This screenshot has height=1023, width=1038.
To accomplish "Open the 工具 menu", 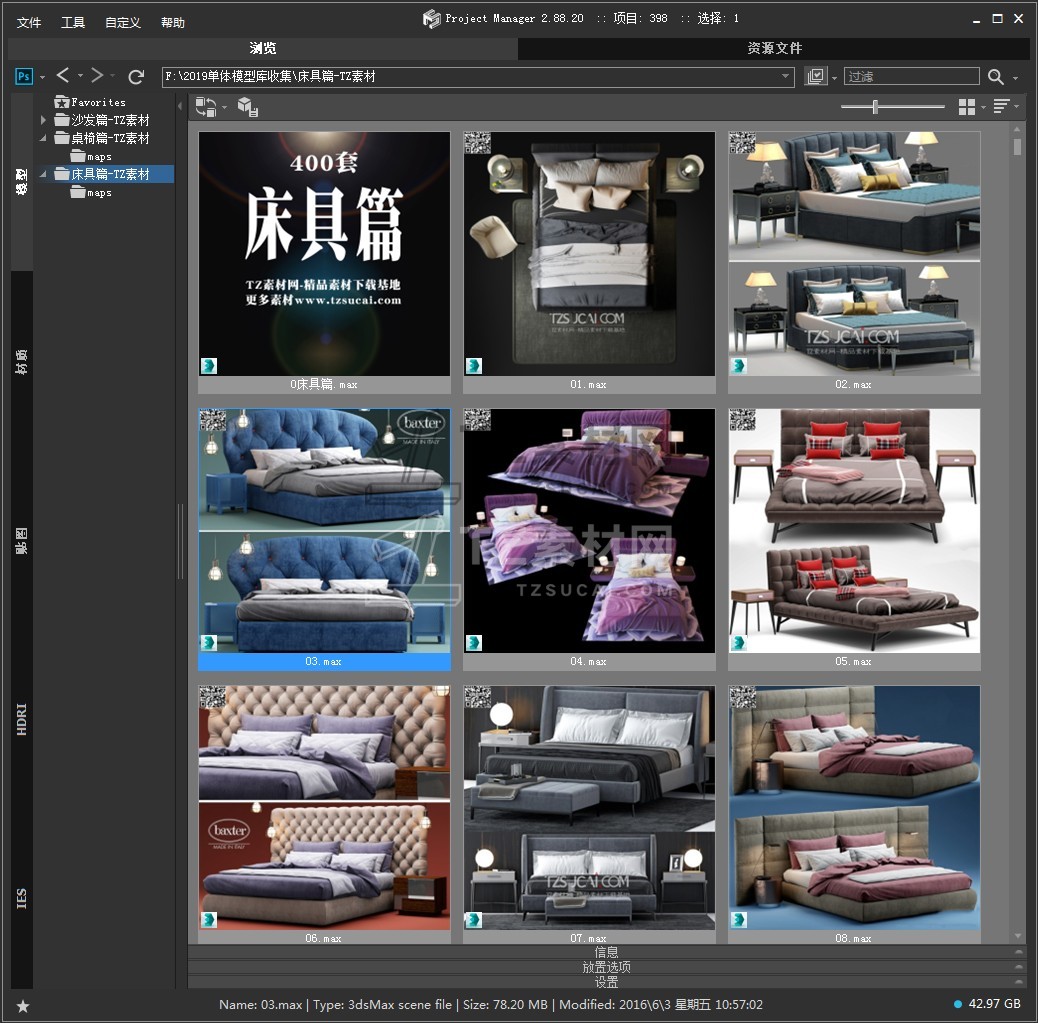I will (73, 22).
